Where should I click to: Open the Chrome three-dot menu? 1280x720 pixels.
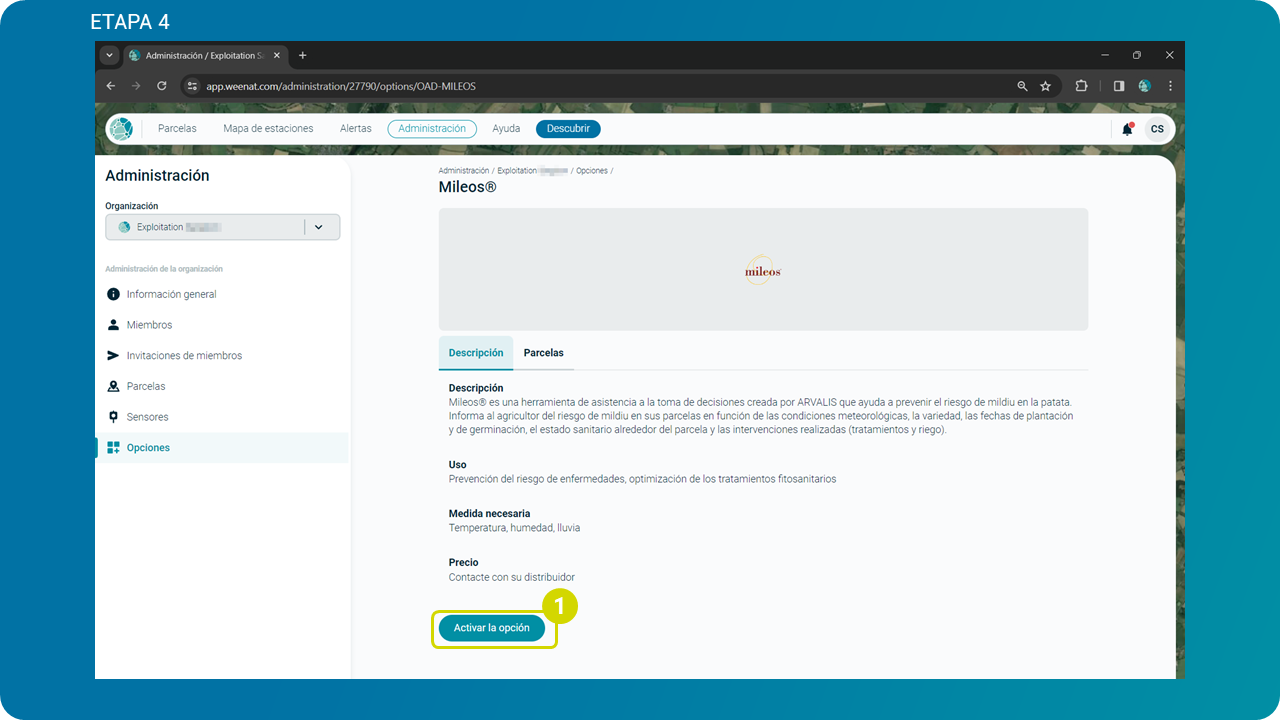[1169, 86]
